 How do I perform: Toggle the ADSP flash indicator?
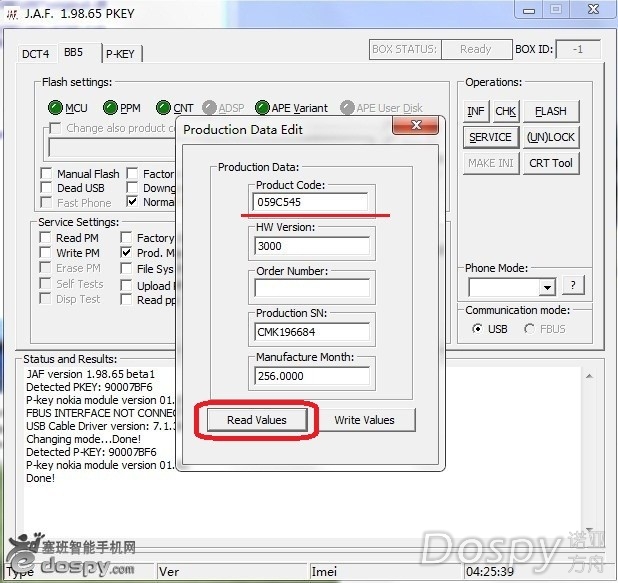coord(209,108)
